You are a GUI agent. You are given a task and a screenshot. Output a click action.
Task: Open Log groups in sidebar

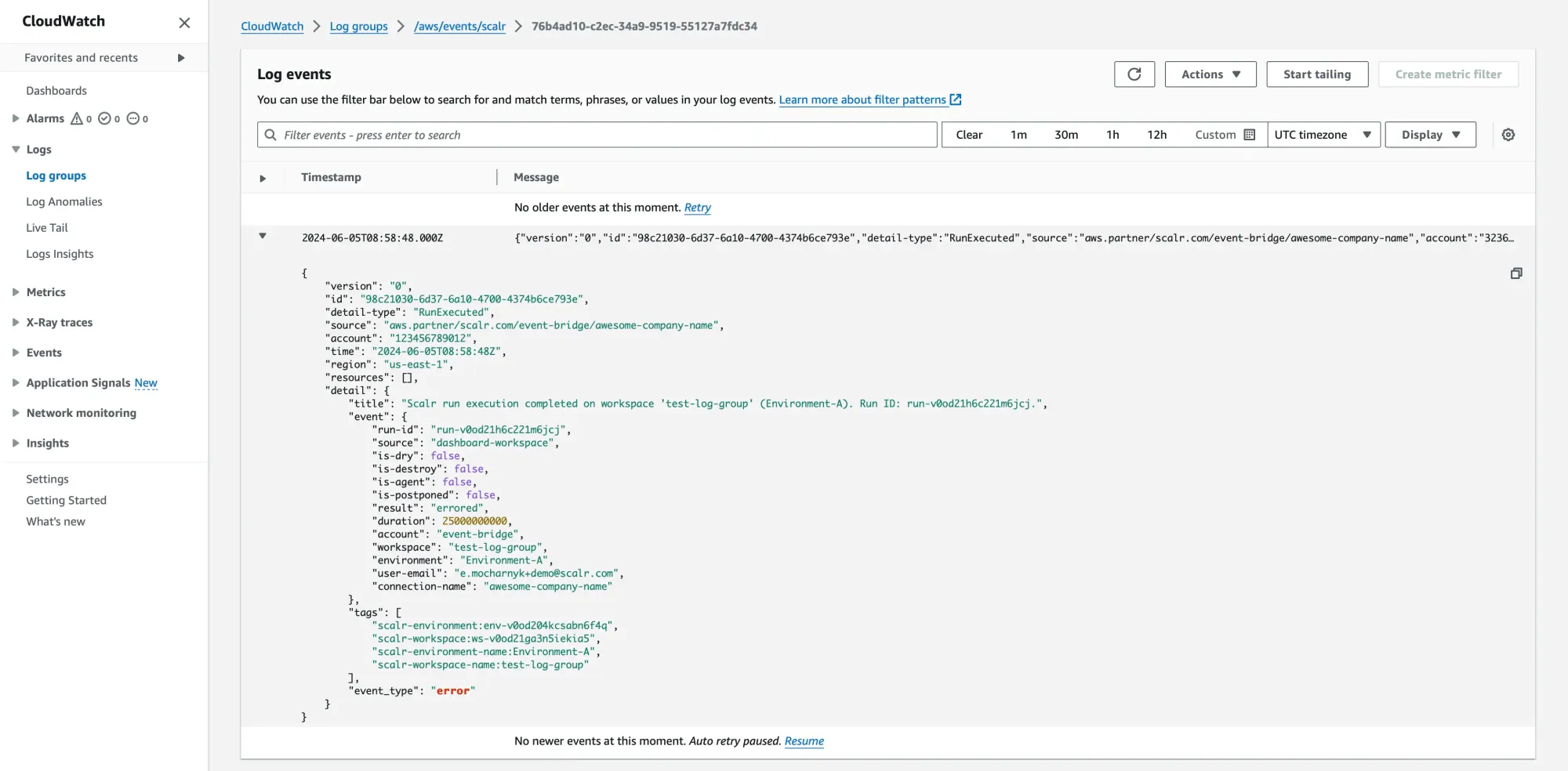click(56, 176)
